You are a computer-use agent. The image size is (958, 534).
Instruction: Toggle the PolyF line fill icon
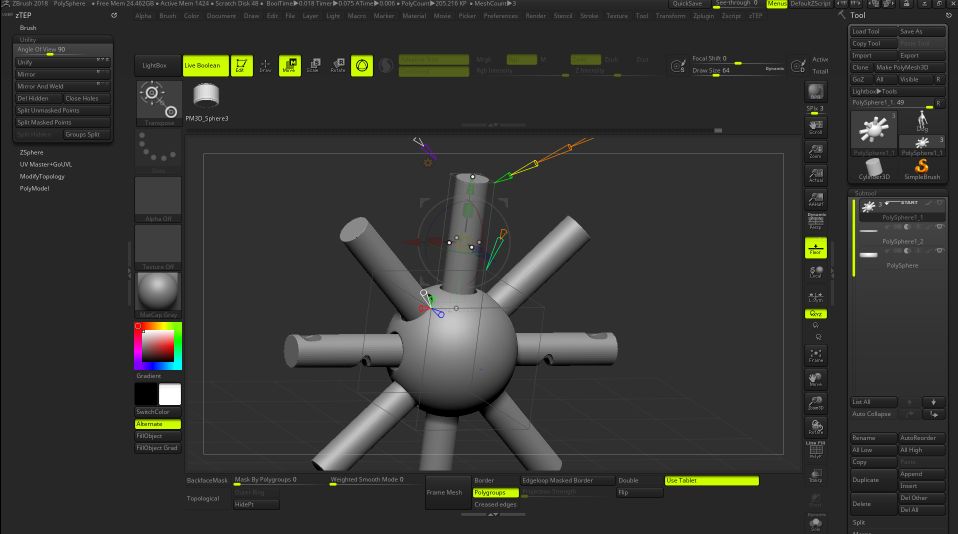(x=816, y=450)
